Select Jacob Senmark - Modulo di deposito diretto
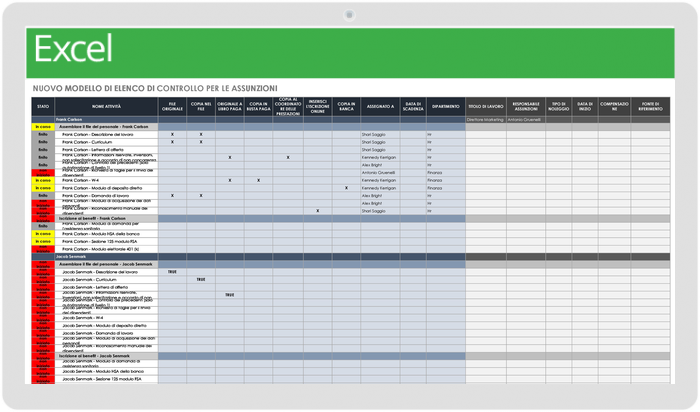The width and height of the screenshot is (700, 412). pyautogui.click(x=106, y=325)
